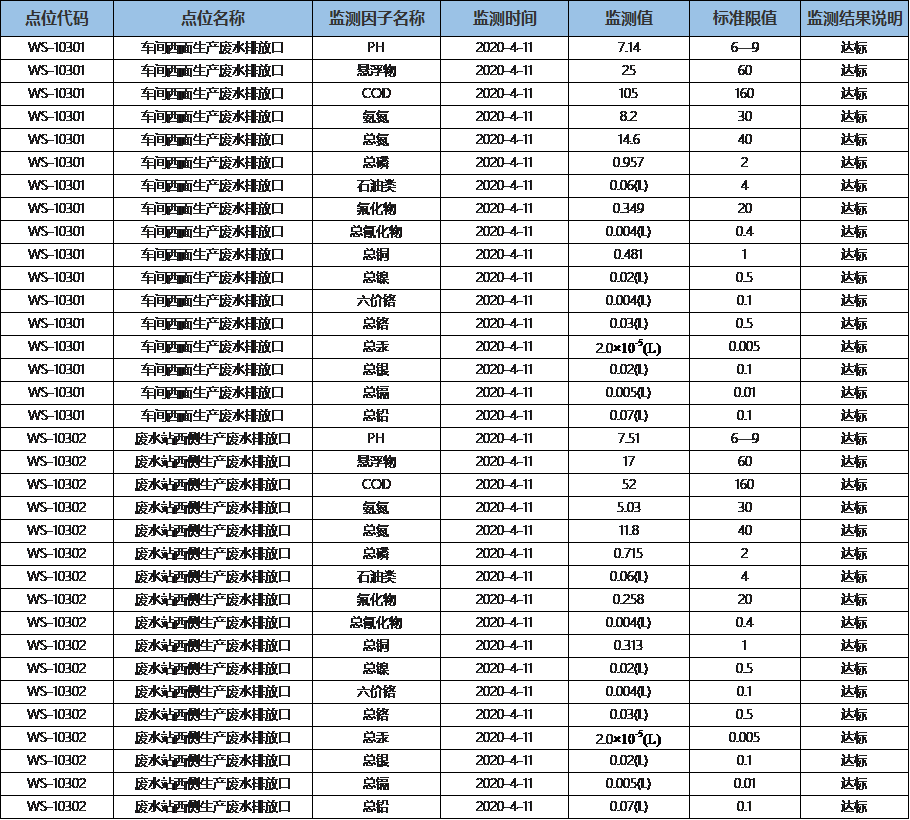Select the monitored value 11.8
This screenshot has height=820, width=910.
pos(629,530)
